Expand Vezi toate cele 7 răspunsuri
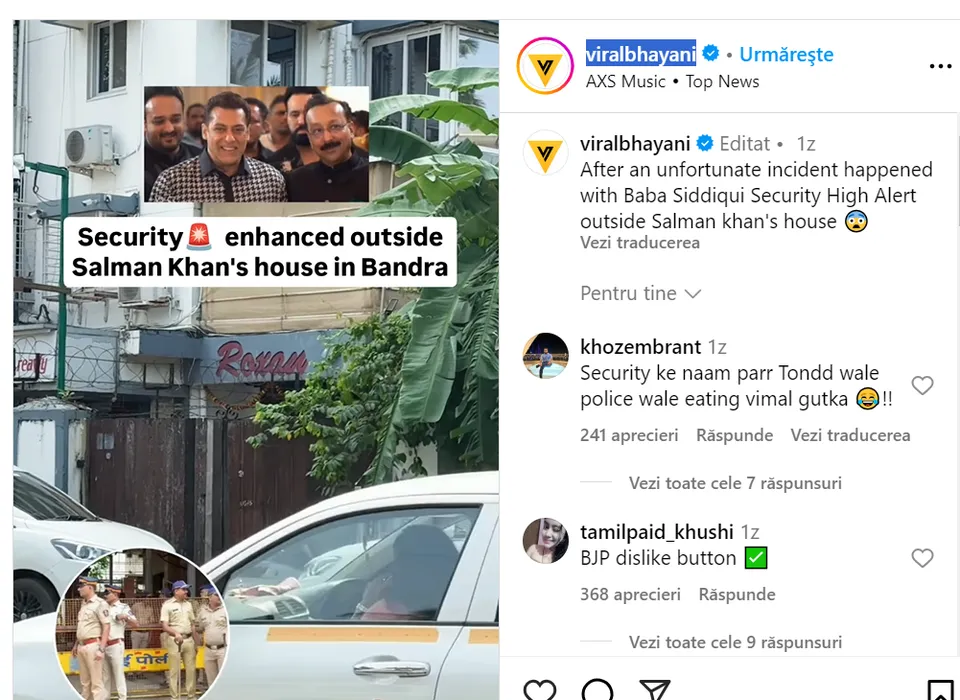Screen dimensions: 960x700 (735, 483)
